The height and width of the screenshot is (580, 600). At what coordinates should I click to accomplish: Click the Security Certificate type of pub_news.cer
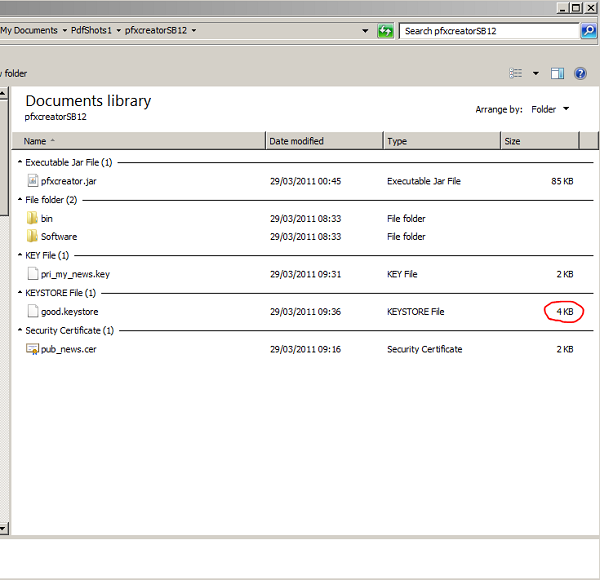424,349
